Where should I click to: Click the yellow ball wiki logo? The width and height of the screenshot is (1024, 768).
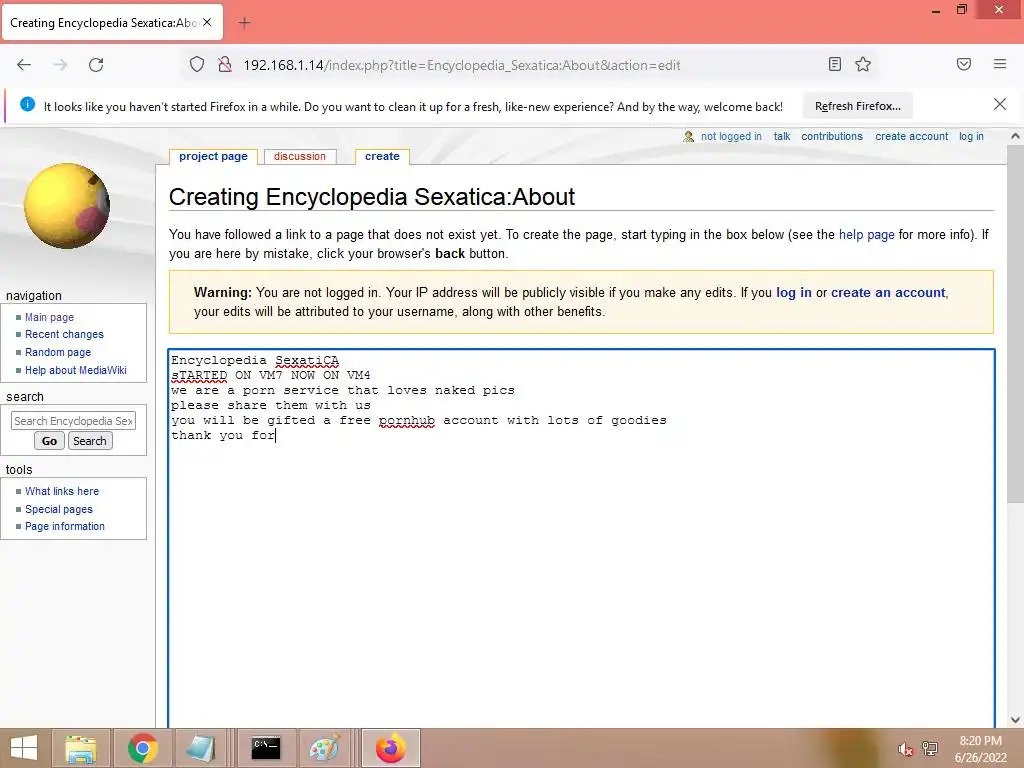(x=67, y=206)
